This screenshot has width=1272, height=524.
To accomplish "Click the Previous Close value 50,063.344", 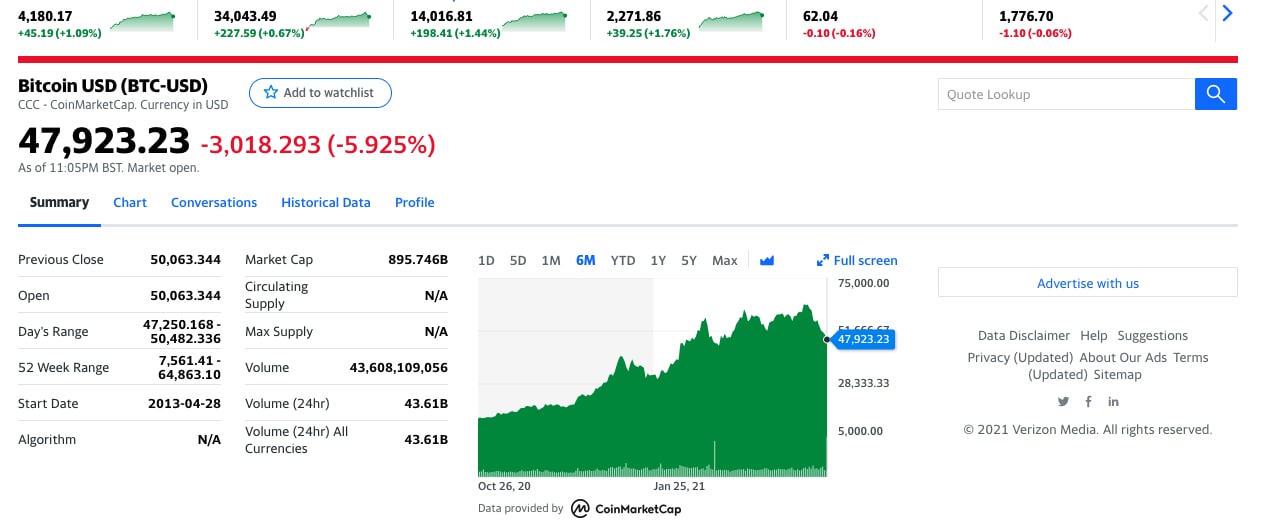I will (185, 259).
